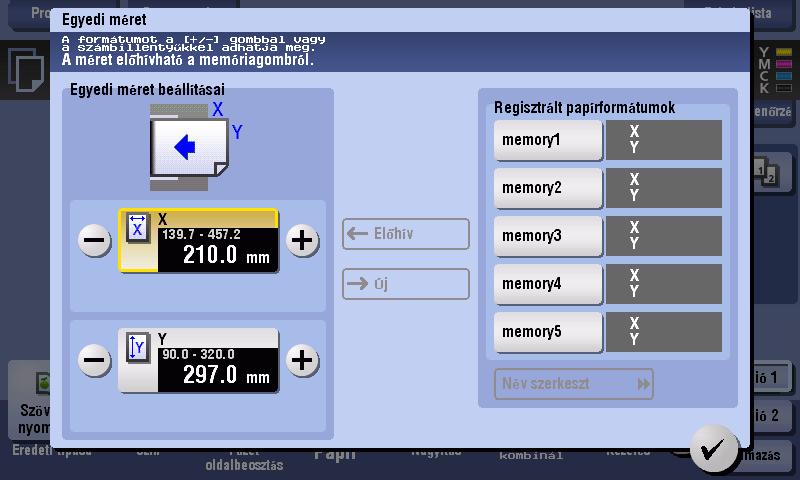The width and height of the screenshot is (800, 480).
Task: Open Név szerkeszt name editing
Action: (x=573, y=384)
